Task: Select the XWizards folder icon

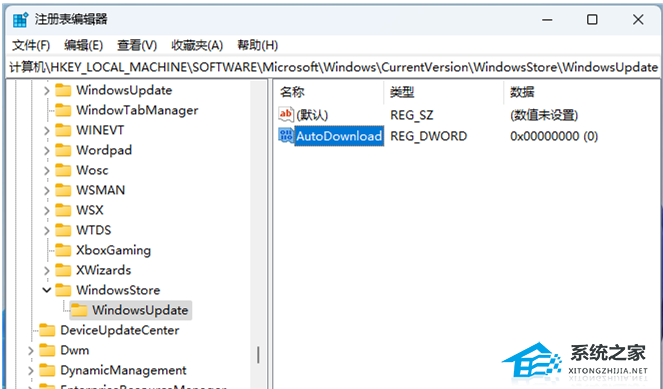Action: click(63, 270)
